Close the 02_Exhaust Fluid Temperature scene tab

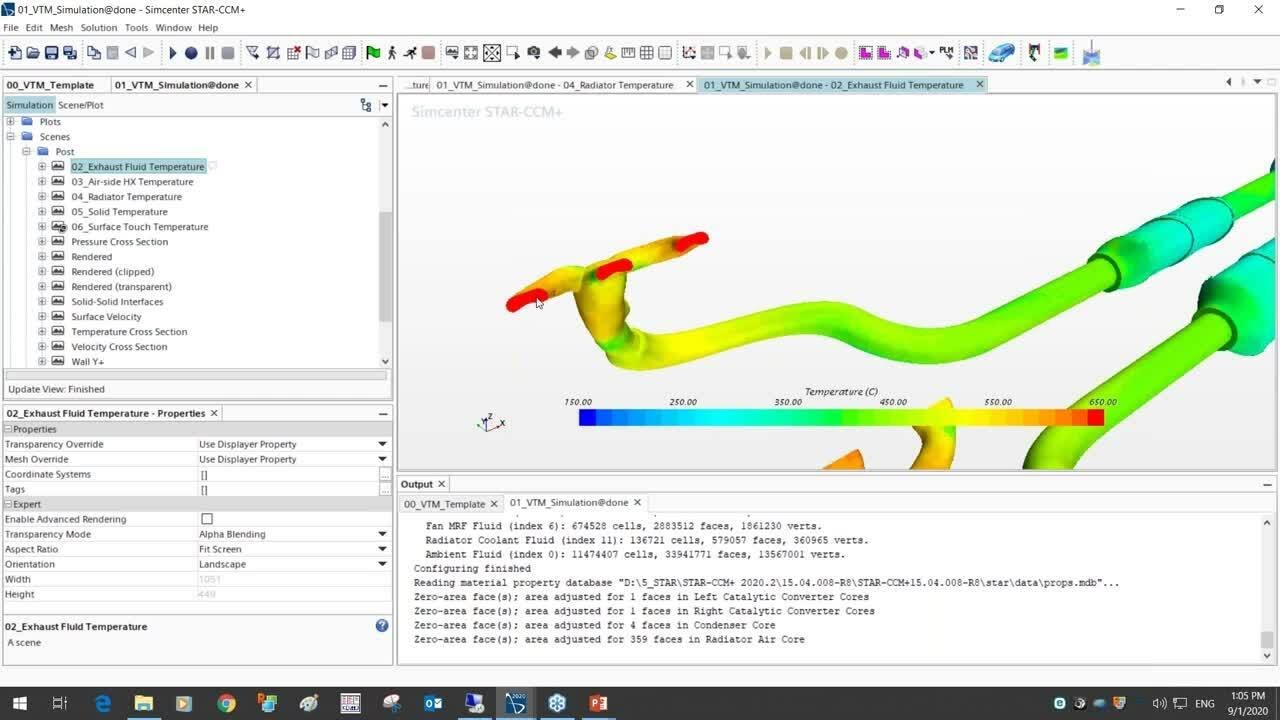coord(980,85)
